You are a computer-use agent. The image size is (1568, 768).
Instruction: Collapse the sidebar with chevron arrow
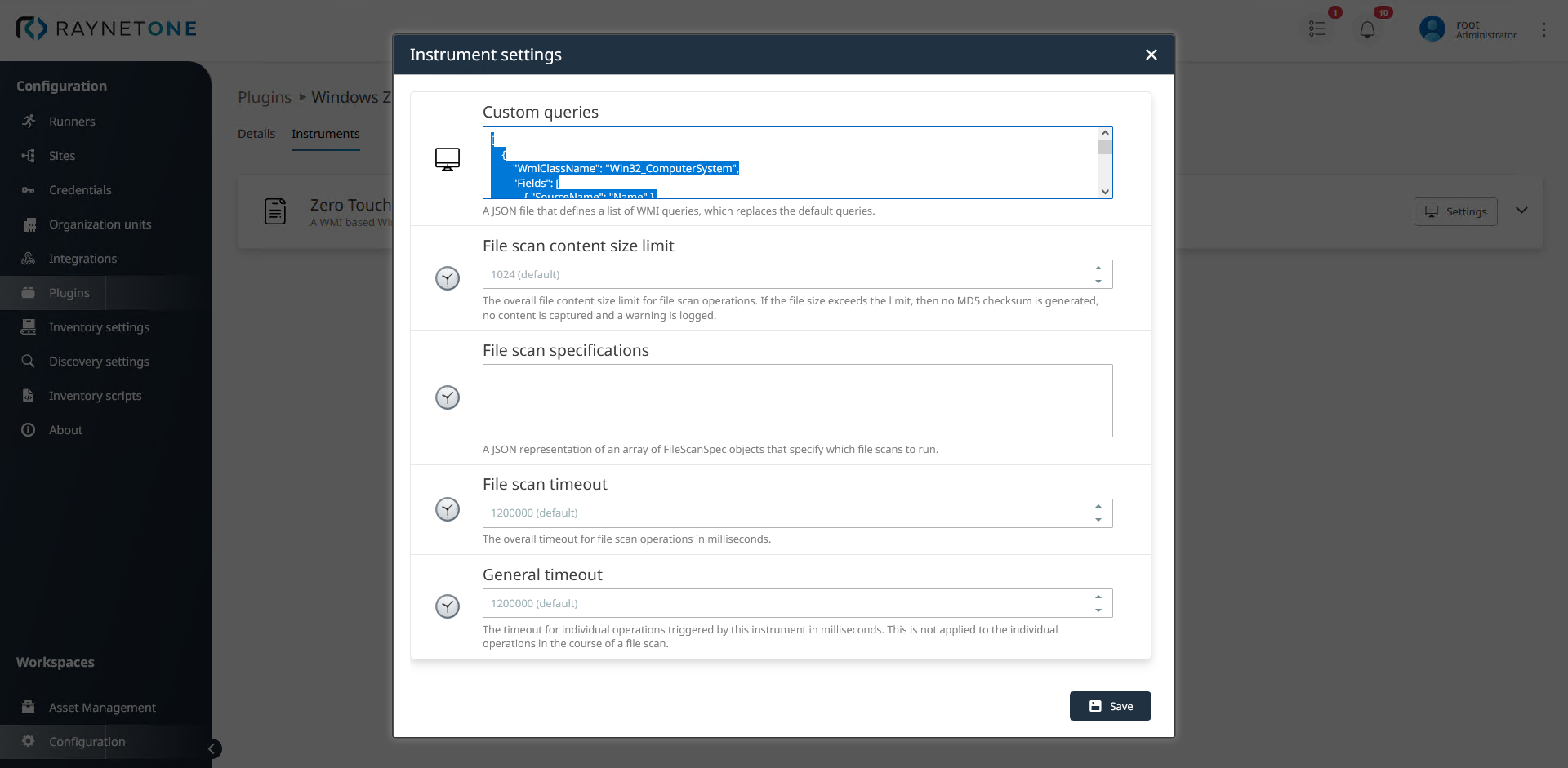click(x=212, y=748)
